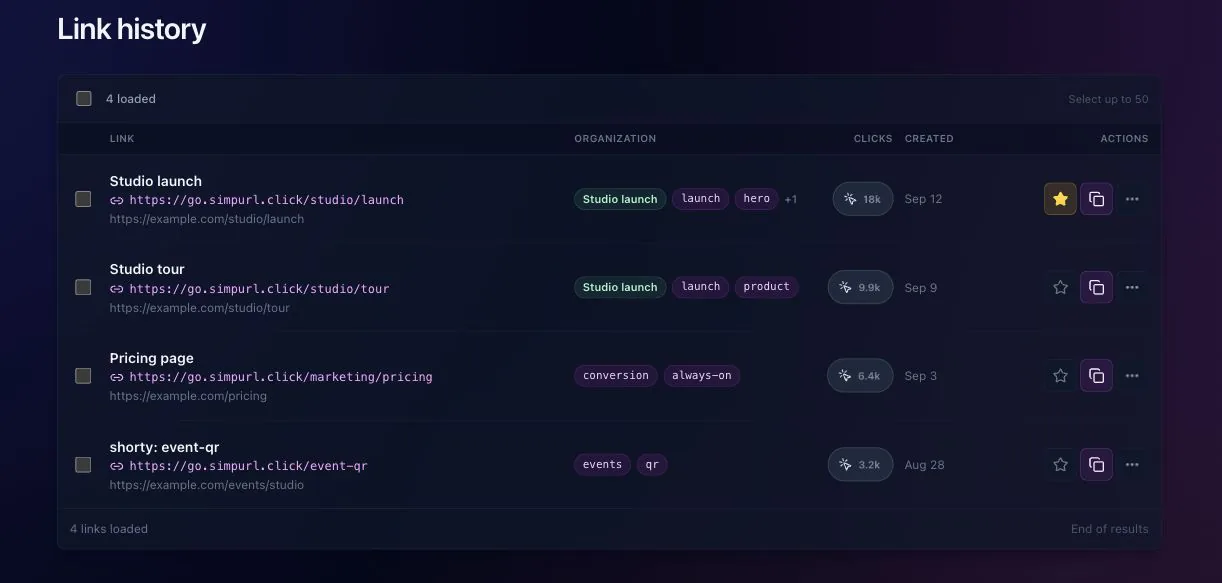Click the 'Studio tour' link title
This screenshot has height=583, width=1222.
[147, 269]
